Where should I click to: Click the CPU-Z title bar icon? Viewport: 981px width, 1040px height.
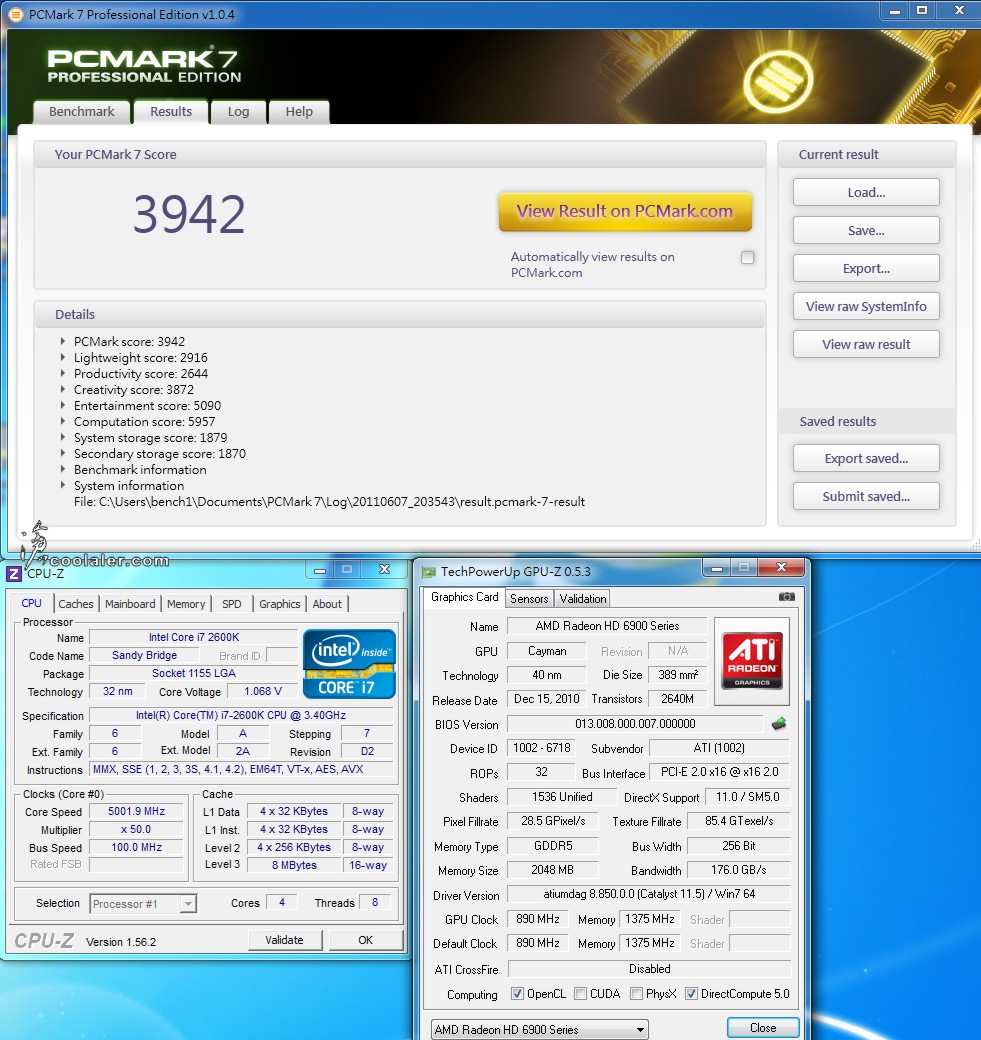pyautogui.click(x=14, y=574)
